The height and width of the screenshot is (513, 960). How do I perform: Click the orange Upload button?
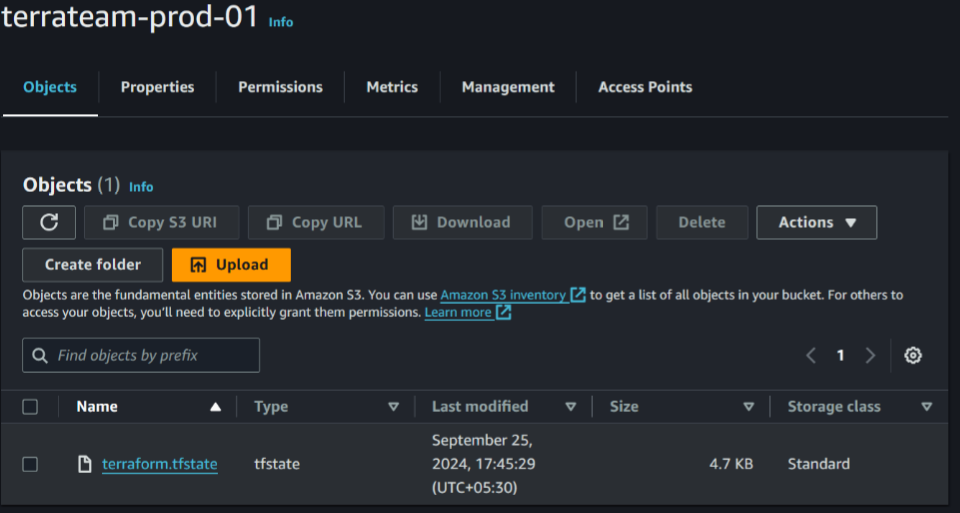point(231,264)
